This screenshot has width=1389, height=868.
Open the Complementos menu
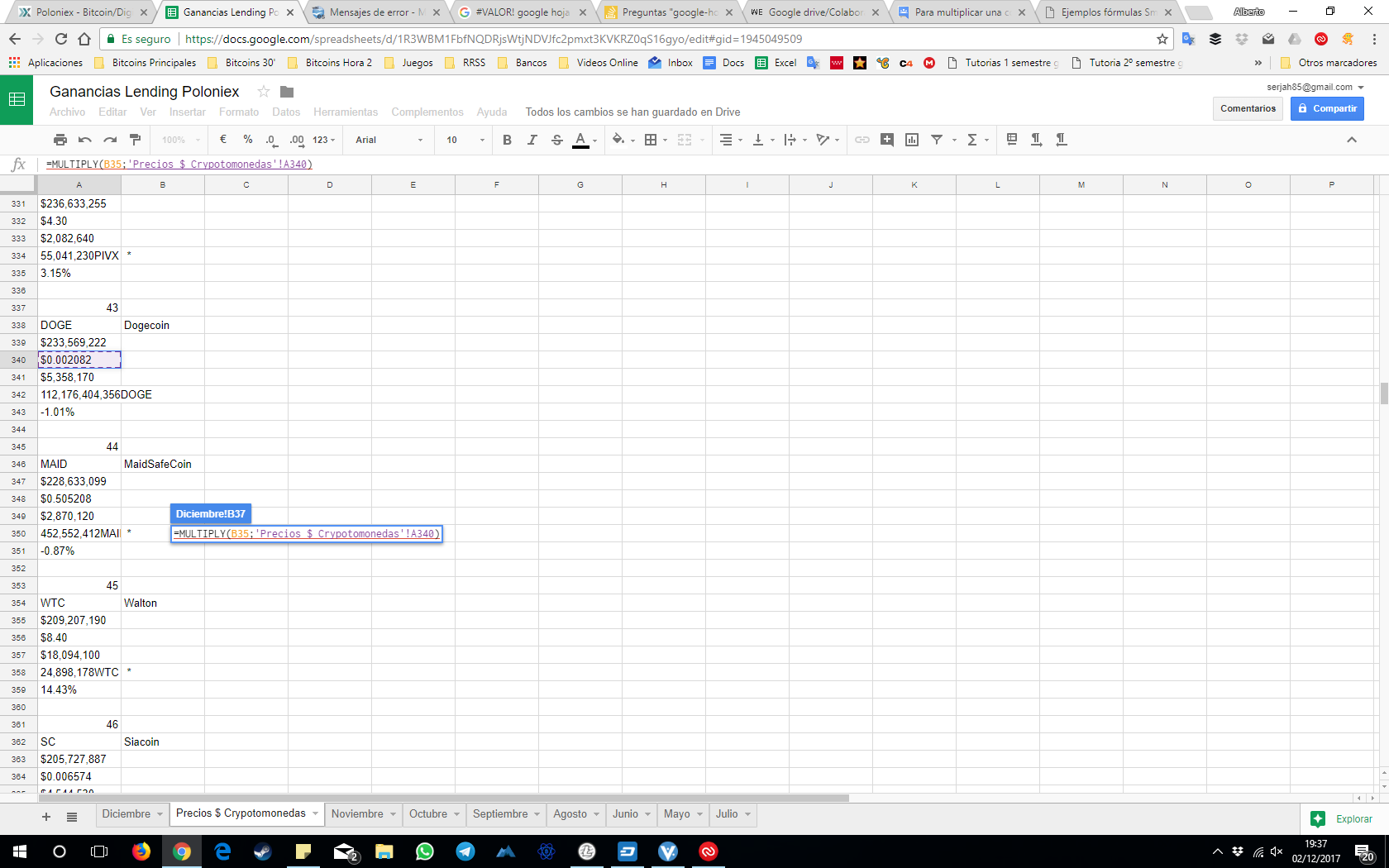pos(427,112)
